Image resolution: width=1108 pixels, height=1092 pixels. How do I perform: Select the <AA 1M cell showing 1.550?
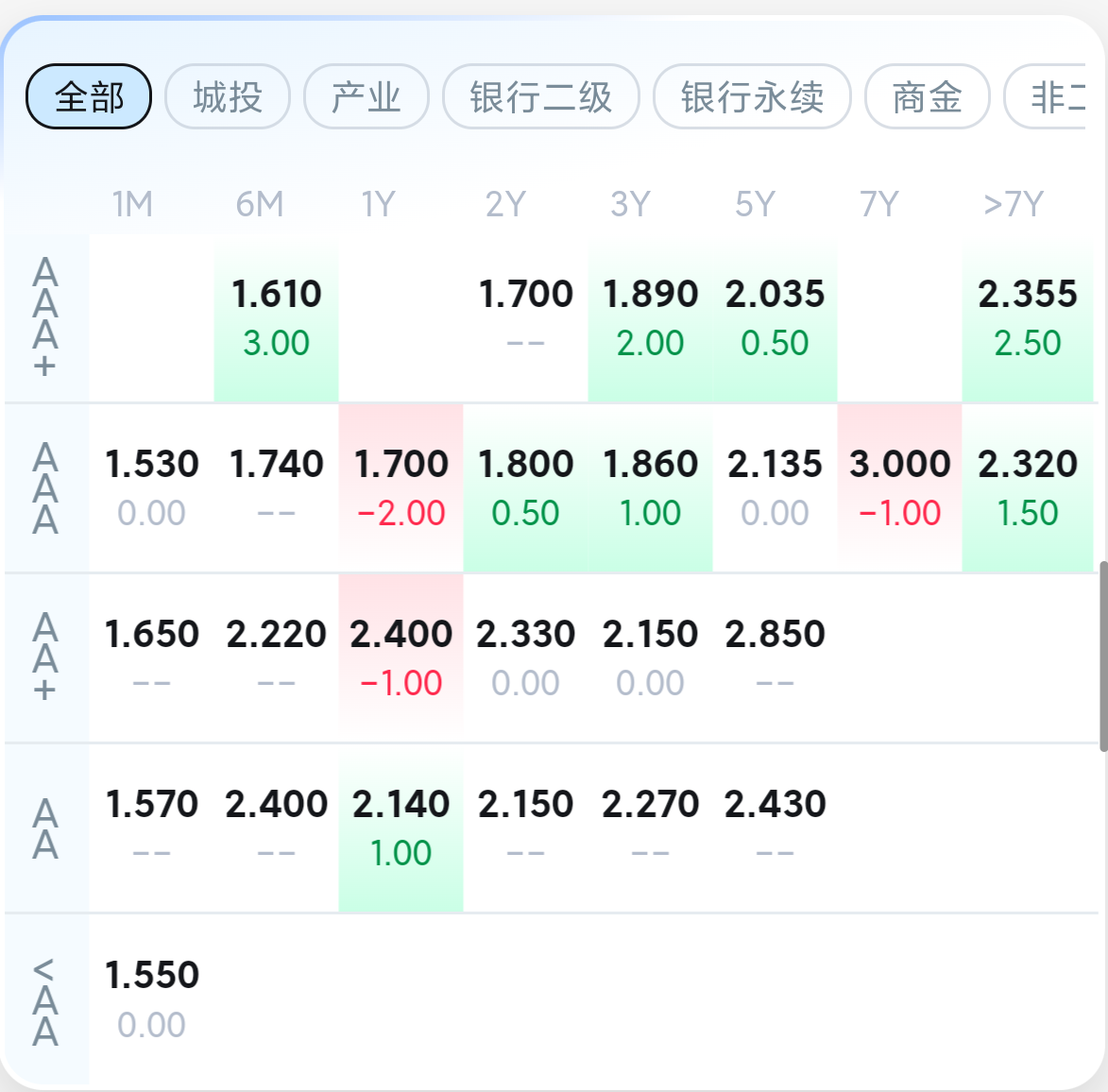click(151, 998)
